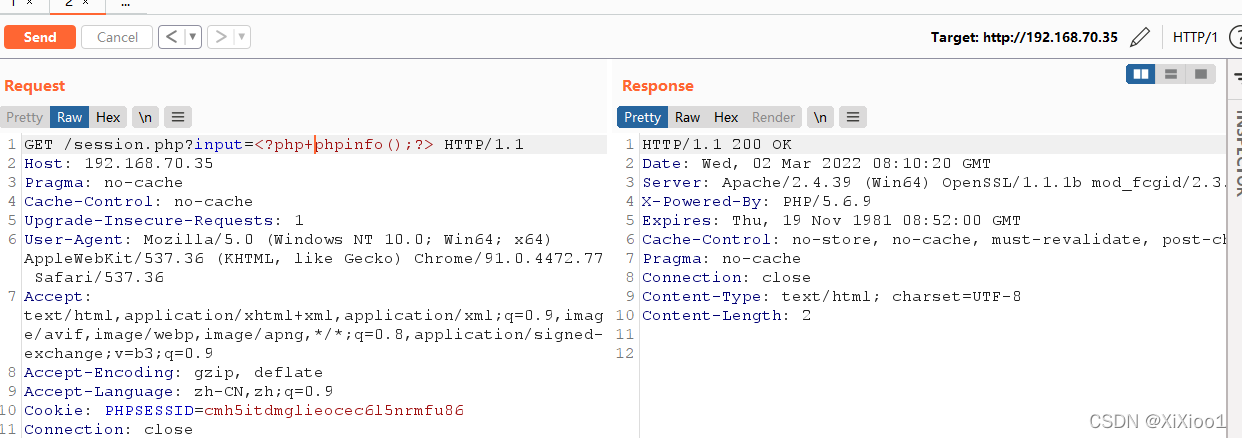Viewport: 1242px width, 438px height.
Task: Open the back history dropdown arrow
Action: click(193, 37)
